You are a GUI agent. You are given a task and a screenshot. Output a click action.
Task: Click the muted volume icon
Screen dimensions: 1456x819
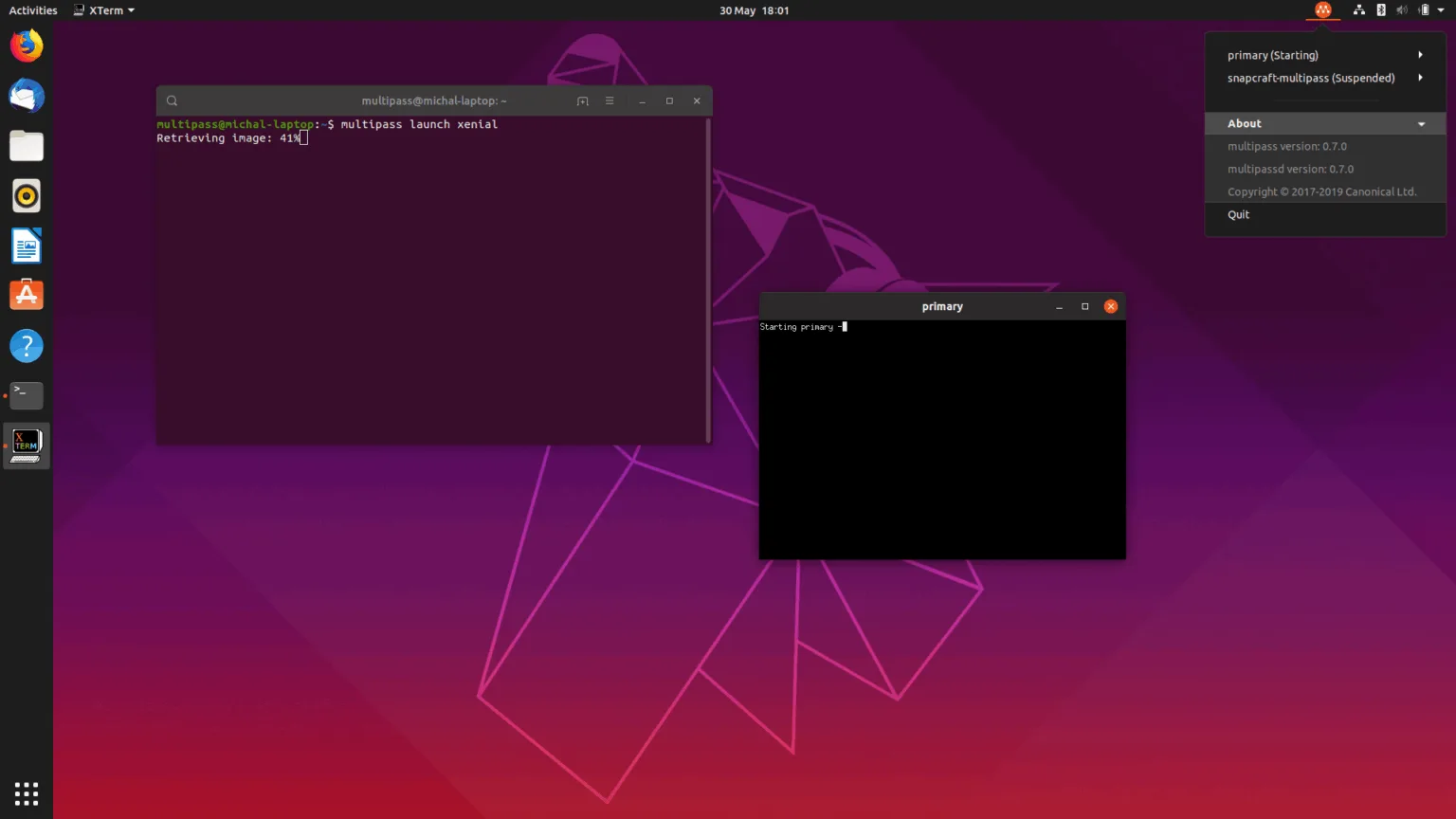(1401, 9)
